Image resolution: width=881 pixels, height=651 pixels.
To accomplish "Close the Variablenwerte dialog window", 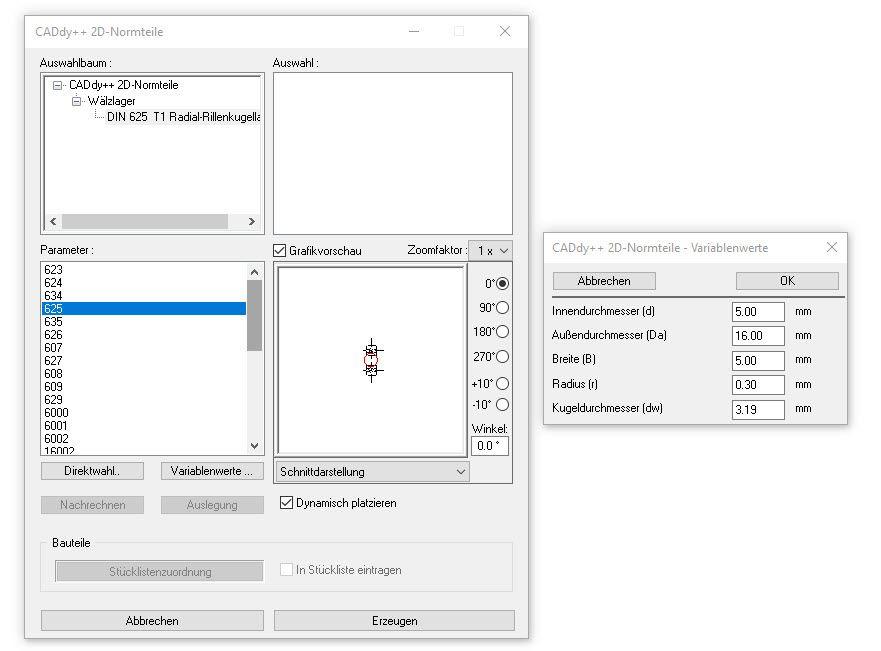I will point(831,248).
